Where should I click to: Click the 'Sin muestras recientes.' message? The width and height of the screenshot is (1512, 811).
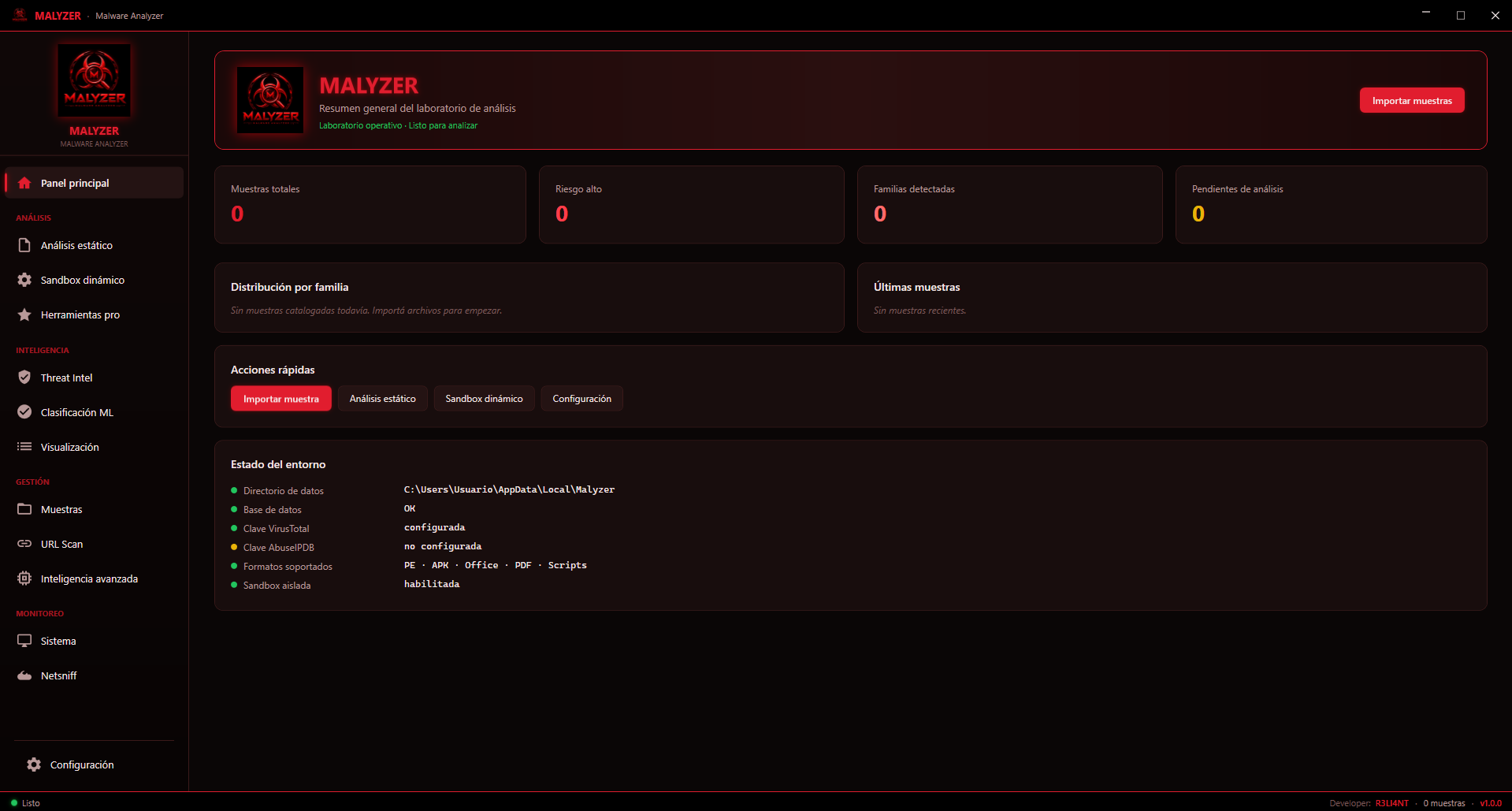[919, 311]
